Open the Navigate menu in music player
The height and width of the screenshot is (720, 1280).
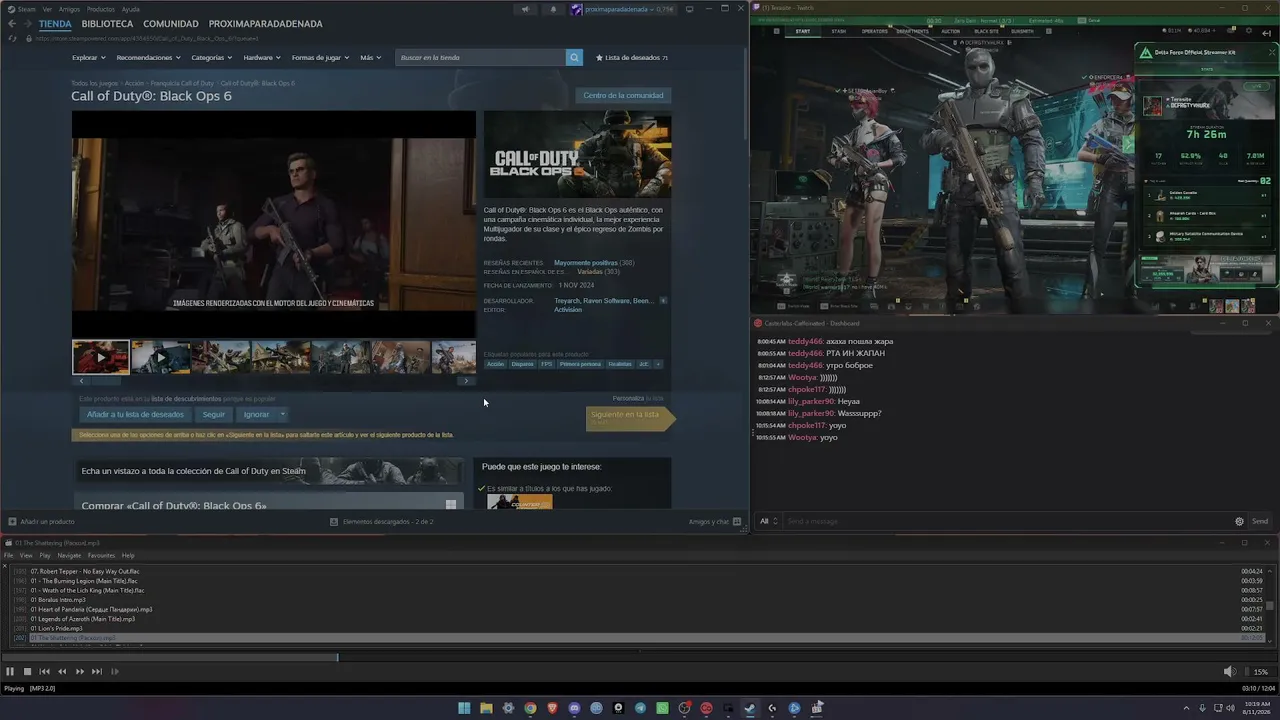tap(69, 555)
